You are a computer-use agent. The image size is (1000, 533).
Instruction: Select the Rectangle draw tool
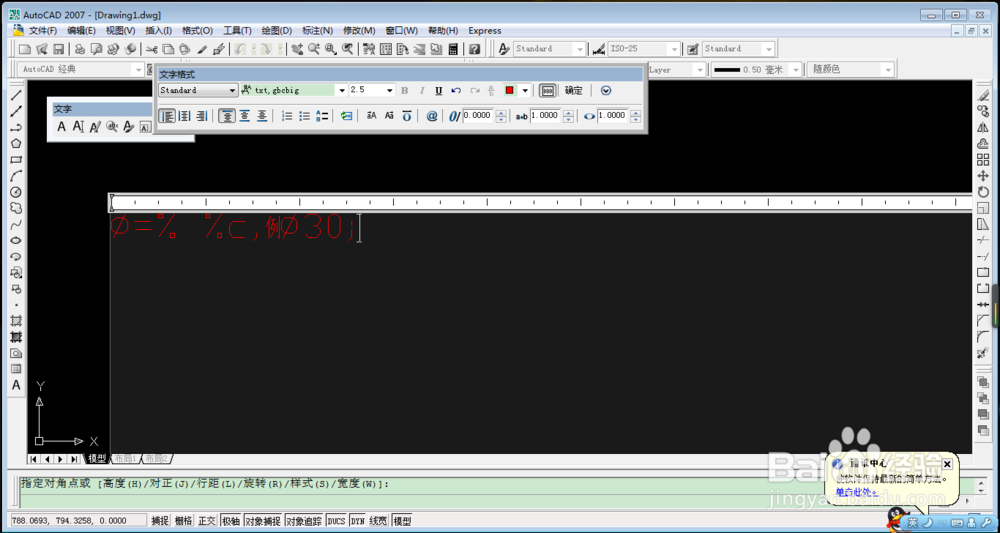point(17,159)
